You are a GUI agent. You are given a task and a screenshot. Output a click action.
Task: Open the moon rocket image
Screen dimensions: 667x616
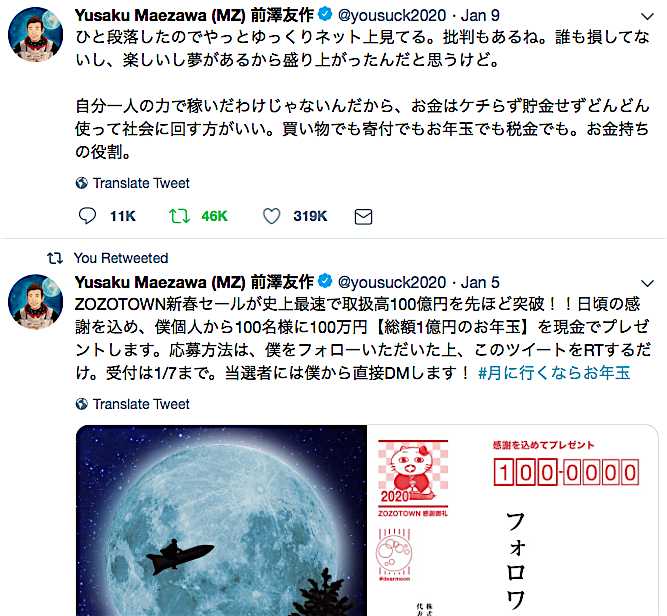(x=221, y=520)
